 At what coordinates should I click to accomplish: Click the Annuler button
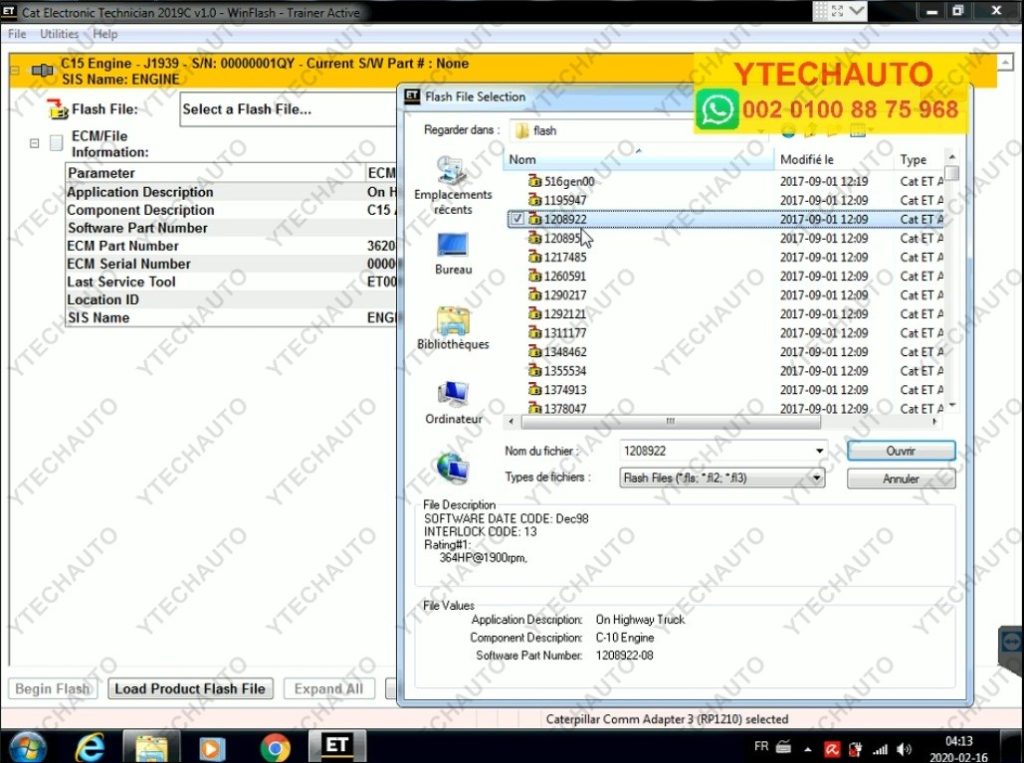tap(901, 479)
